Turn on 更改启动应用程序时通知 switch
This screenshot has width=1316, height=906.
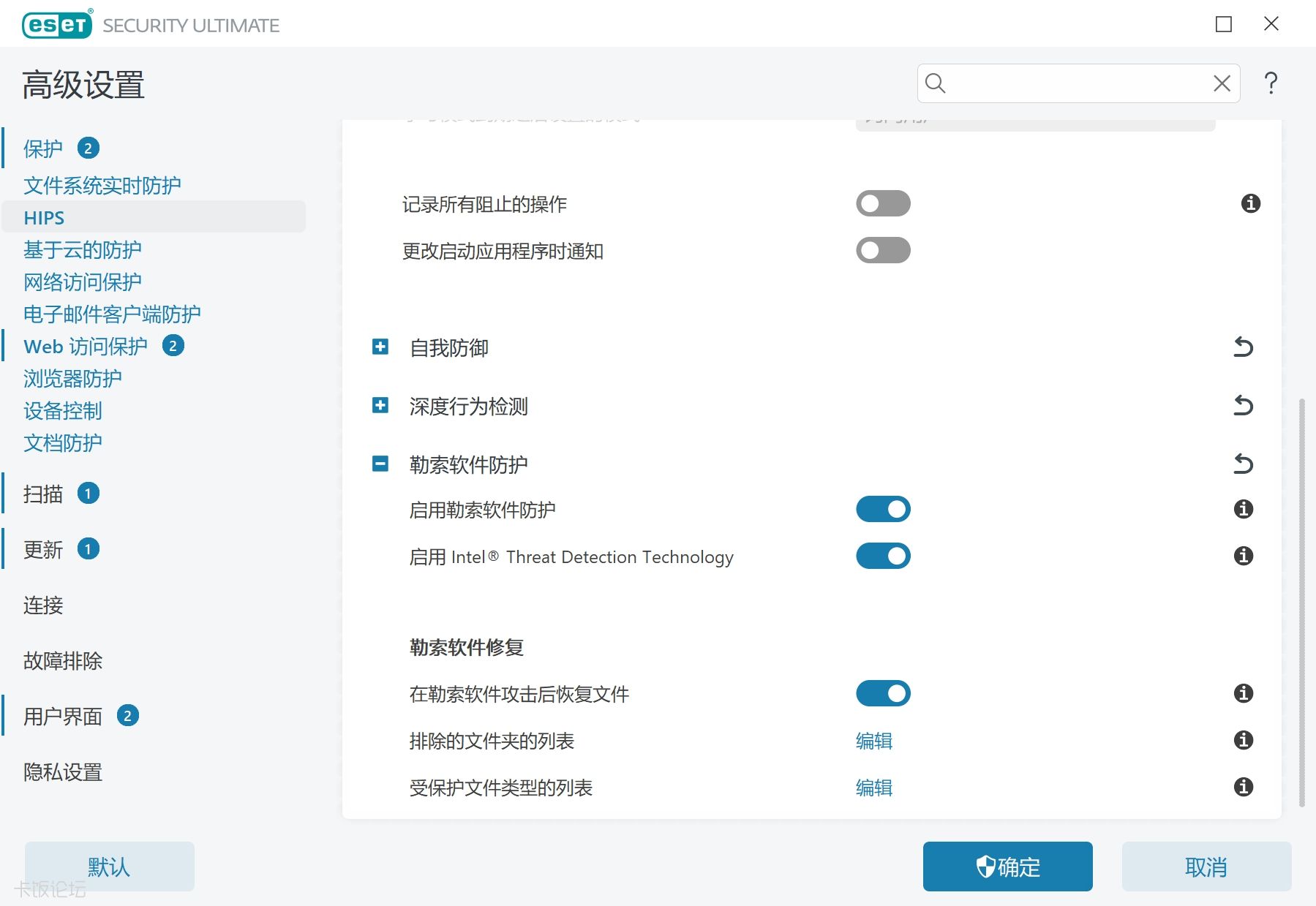tap(883, 250)
